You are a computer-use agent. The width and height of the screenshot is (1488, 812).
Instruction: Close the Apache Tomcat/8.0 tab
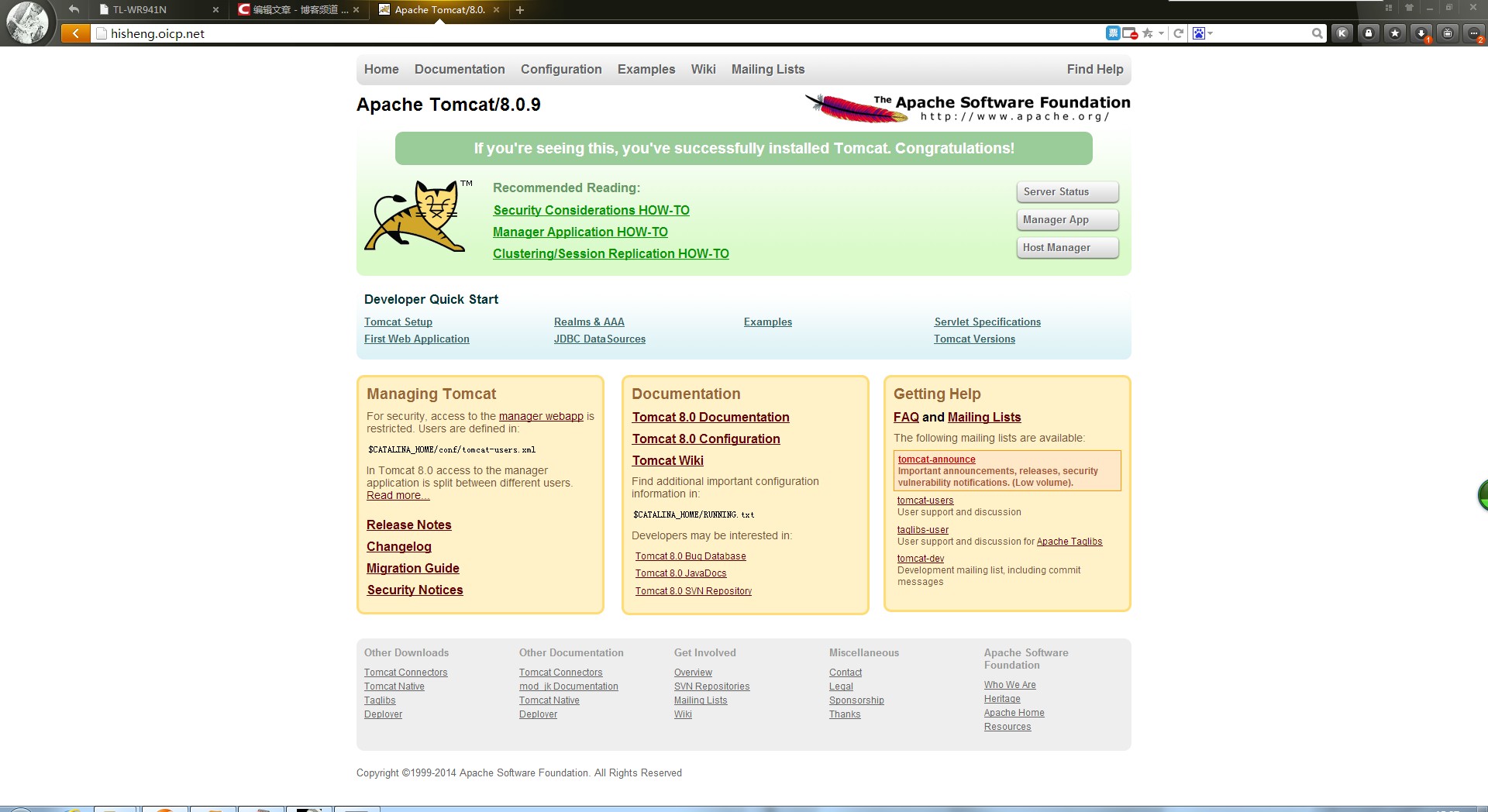(496, 10)
